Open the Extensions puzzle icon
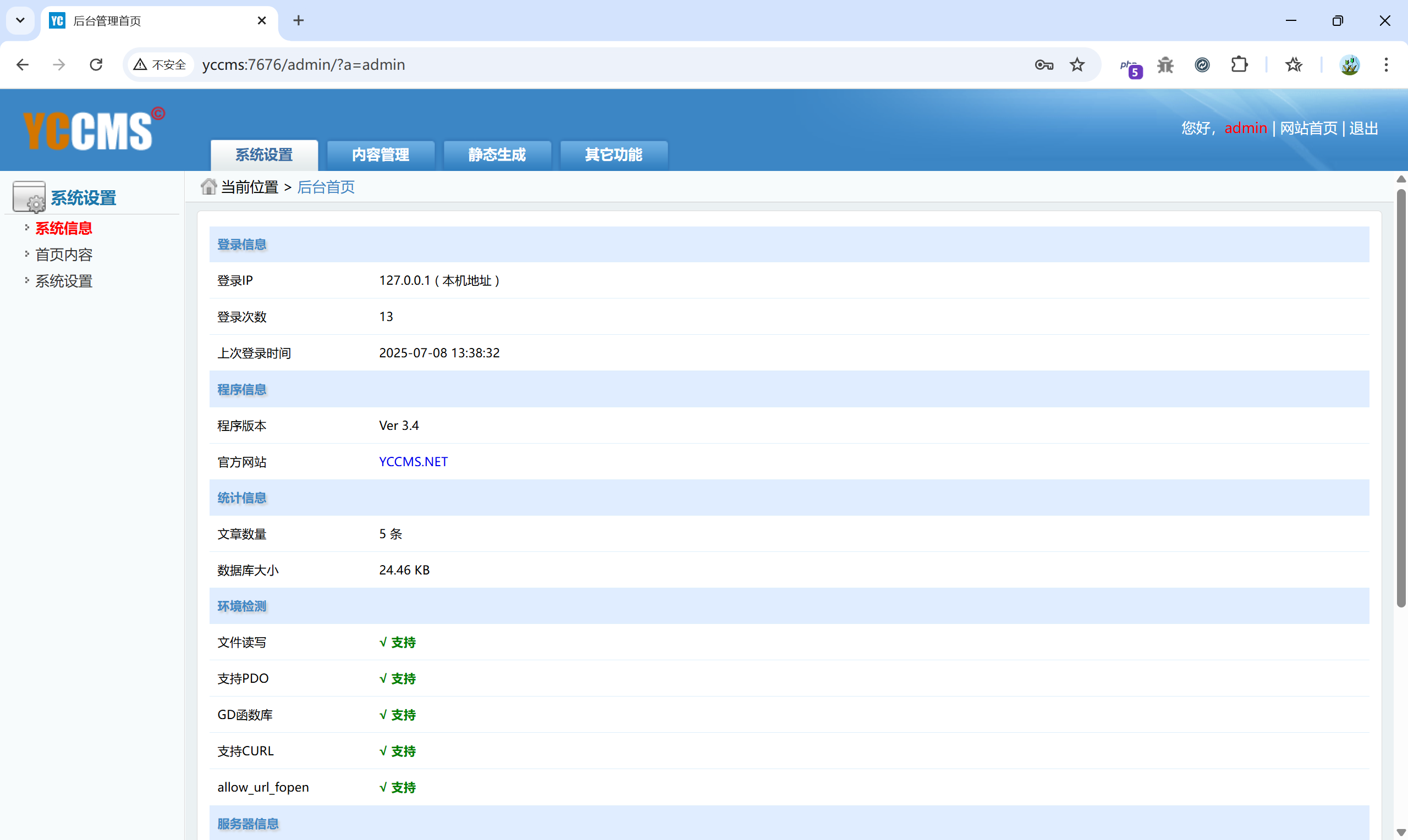1408x840 pixels. point(1239,65)
